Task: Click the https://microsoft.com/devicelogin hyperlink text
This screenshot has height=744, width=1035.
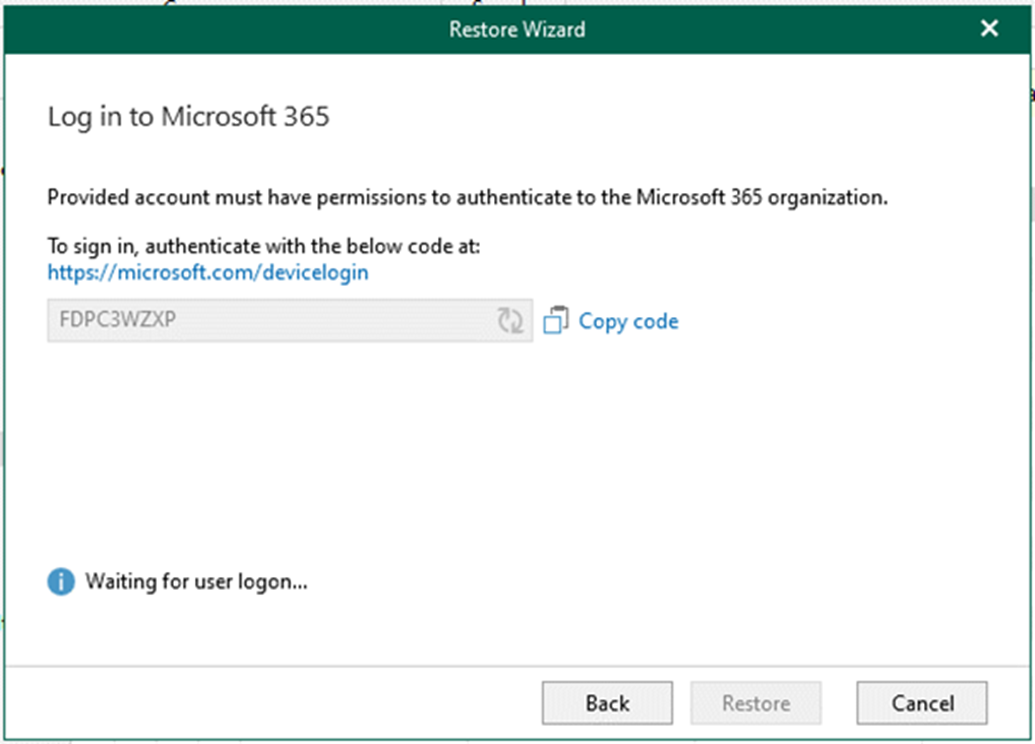Action: click(x=208, y=271)
